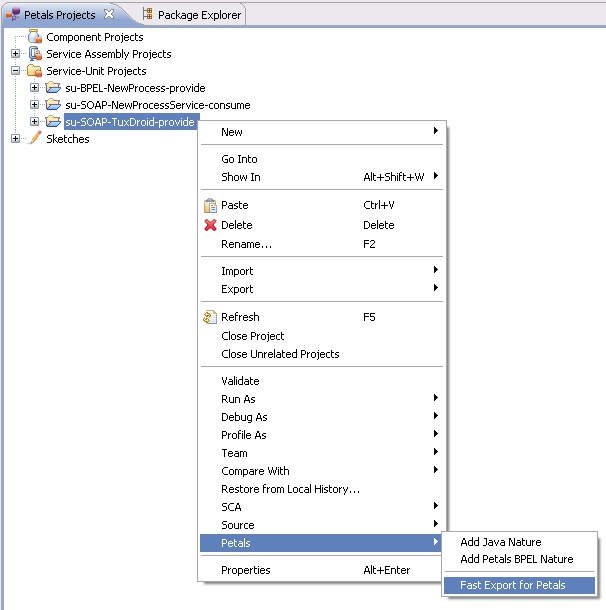The image size is (606, 610).
Task: Click the Sketches pencil icon
Action: 35,139
